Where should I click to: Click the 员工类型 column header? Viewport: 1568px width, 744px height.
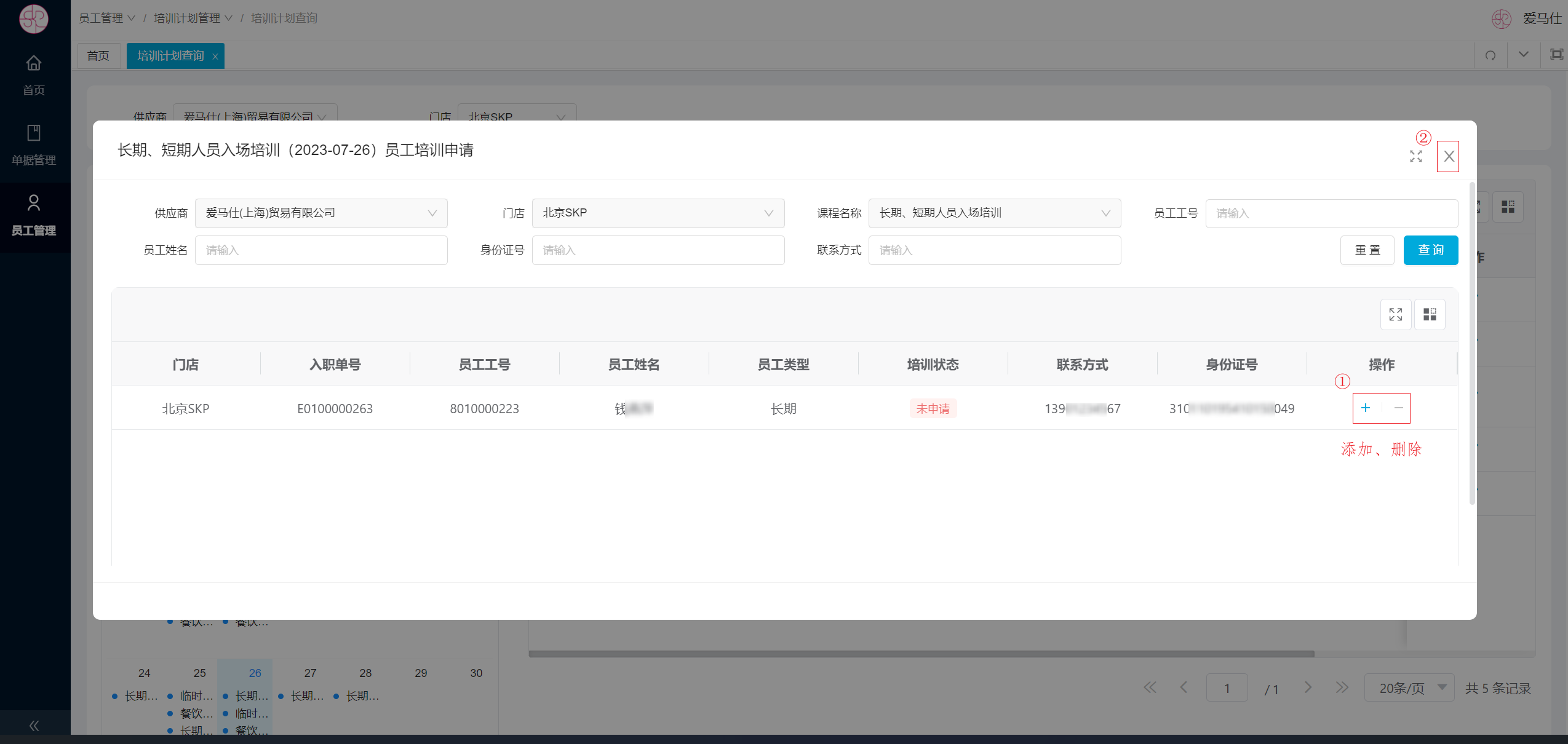[x=783, y=365]
